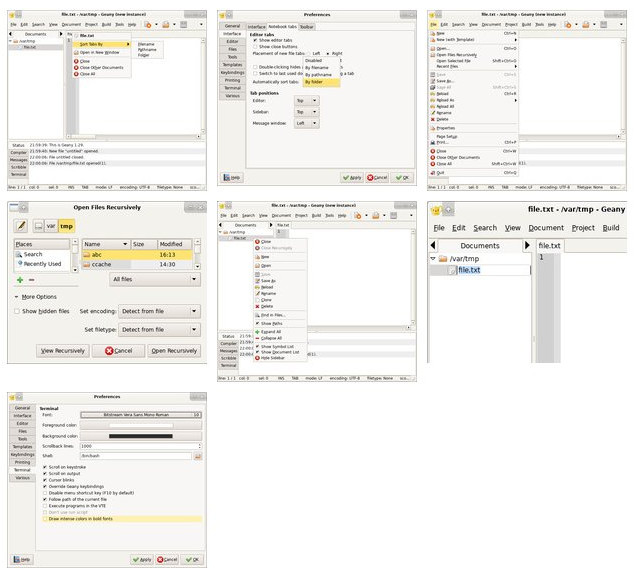This screenshot has width=636, height=578.
Task: Click the root drive icon in path bar
Action: tap(40, 227)
